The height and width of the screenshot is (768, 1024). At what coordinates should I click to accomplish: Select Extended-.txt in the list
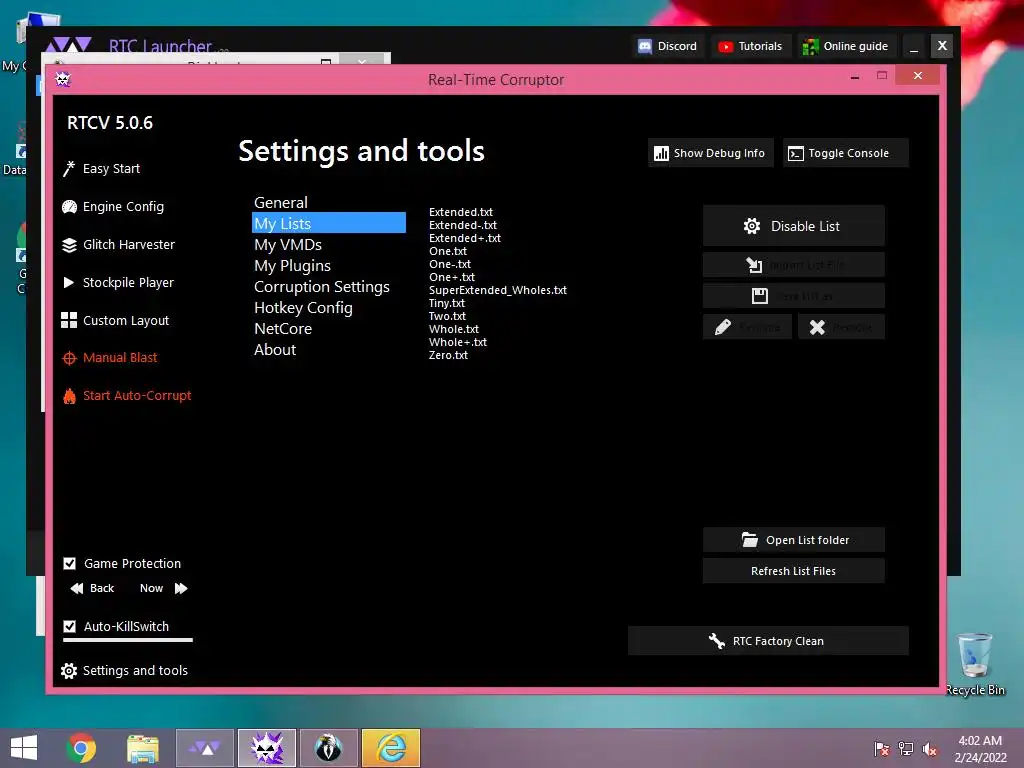tap(462, 225)
